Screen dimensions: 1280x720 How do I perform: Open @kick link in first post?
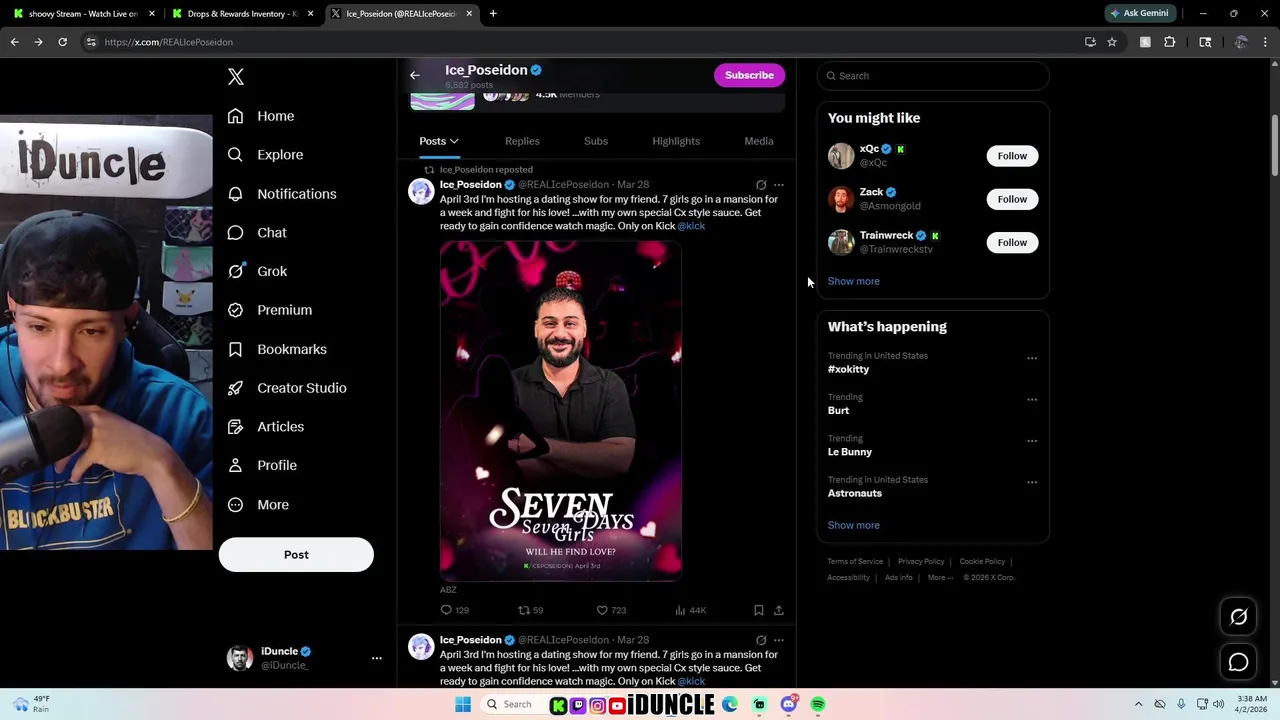pyautogui.click(x=691, y=226)
